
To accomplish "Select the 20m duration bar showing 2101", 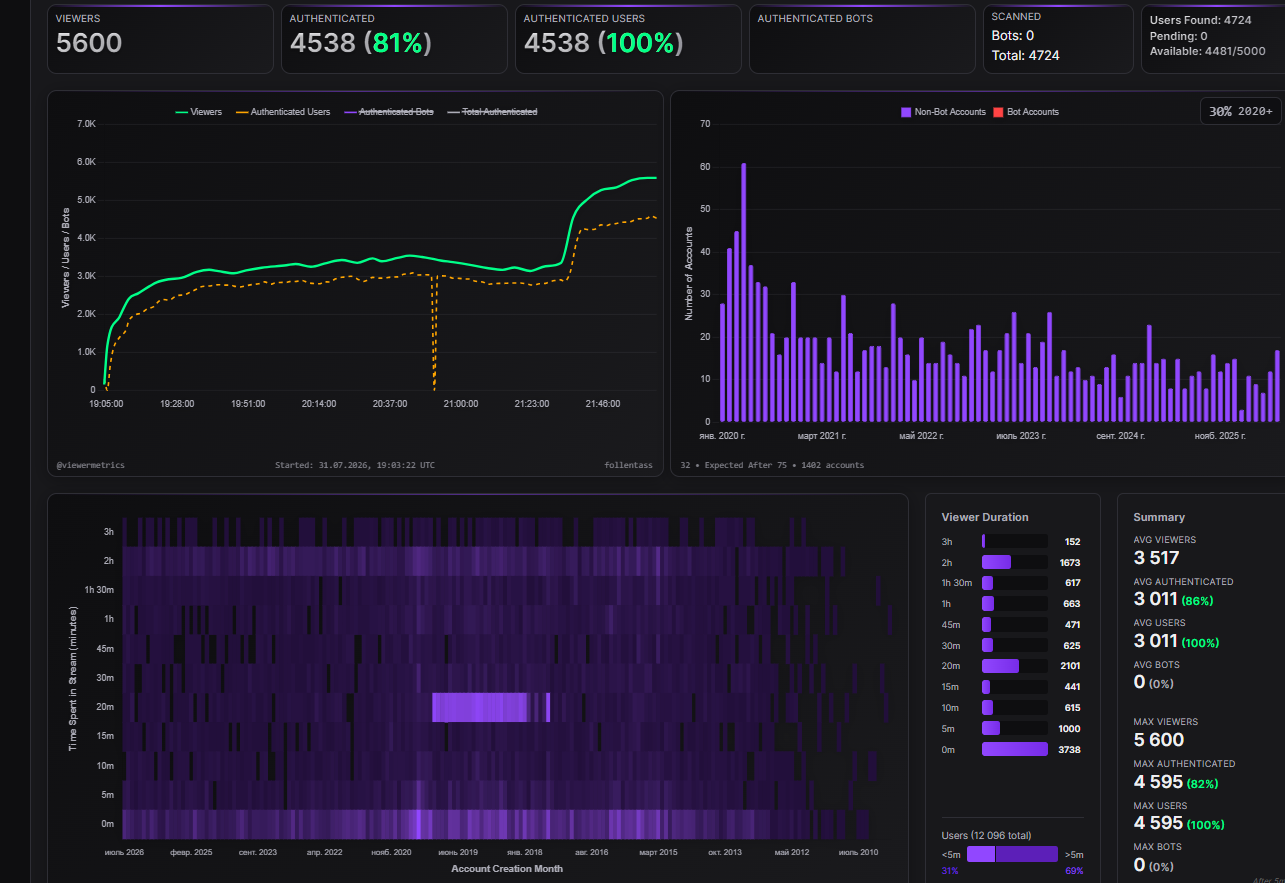I will [x=1015, y=666].
